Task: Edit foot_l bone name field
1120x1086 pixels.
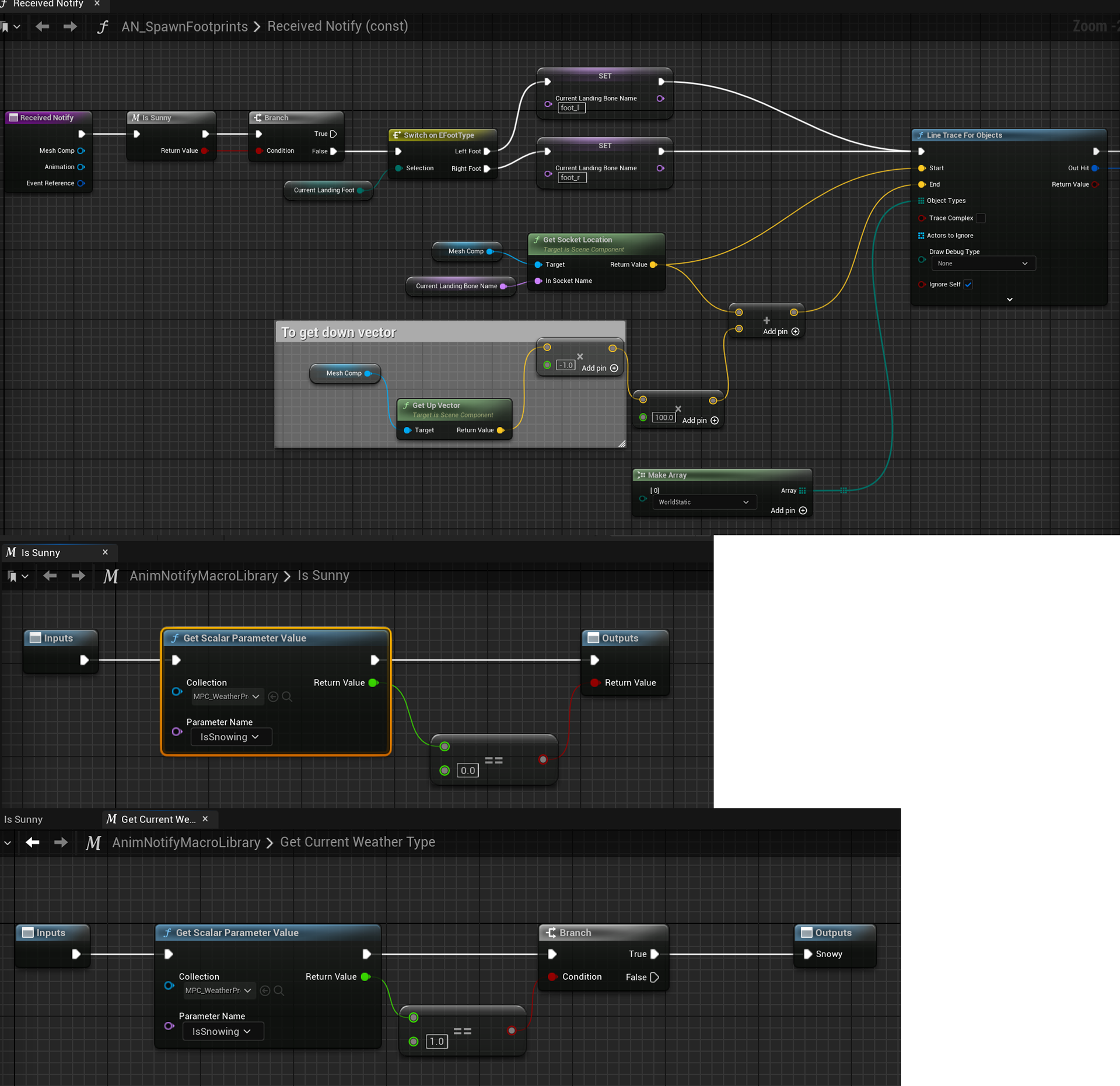Action: [572, 108]
